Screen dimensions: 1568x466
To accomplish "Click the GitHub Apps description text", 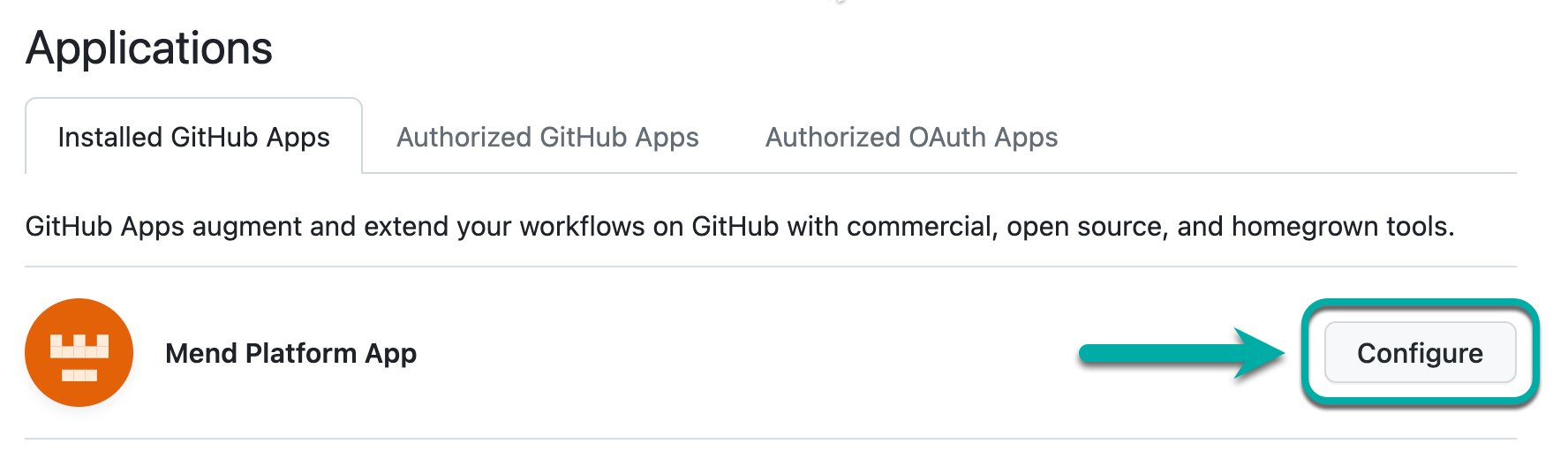I will point(739,227).
